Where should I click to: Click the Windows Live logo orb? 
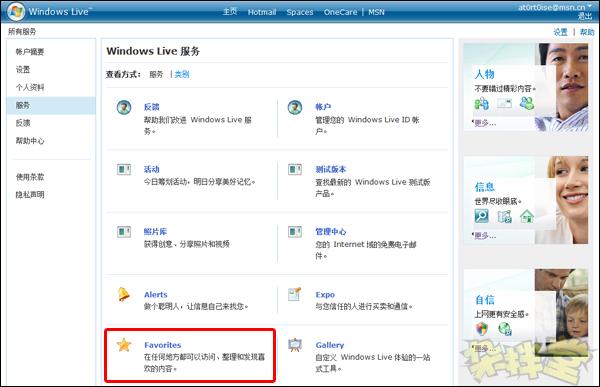[16, 11]
